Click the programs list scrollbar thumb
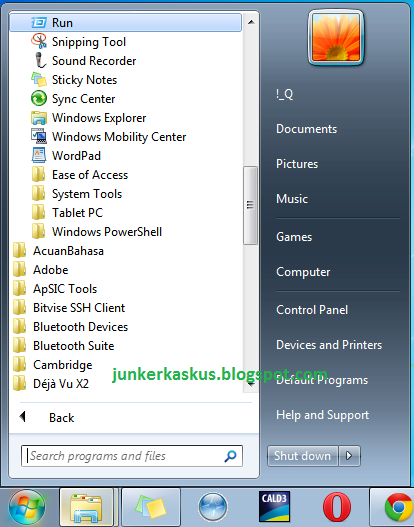This screenshot has height=527, width=414. click(x=250, y=205)
